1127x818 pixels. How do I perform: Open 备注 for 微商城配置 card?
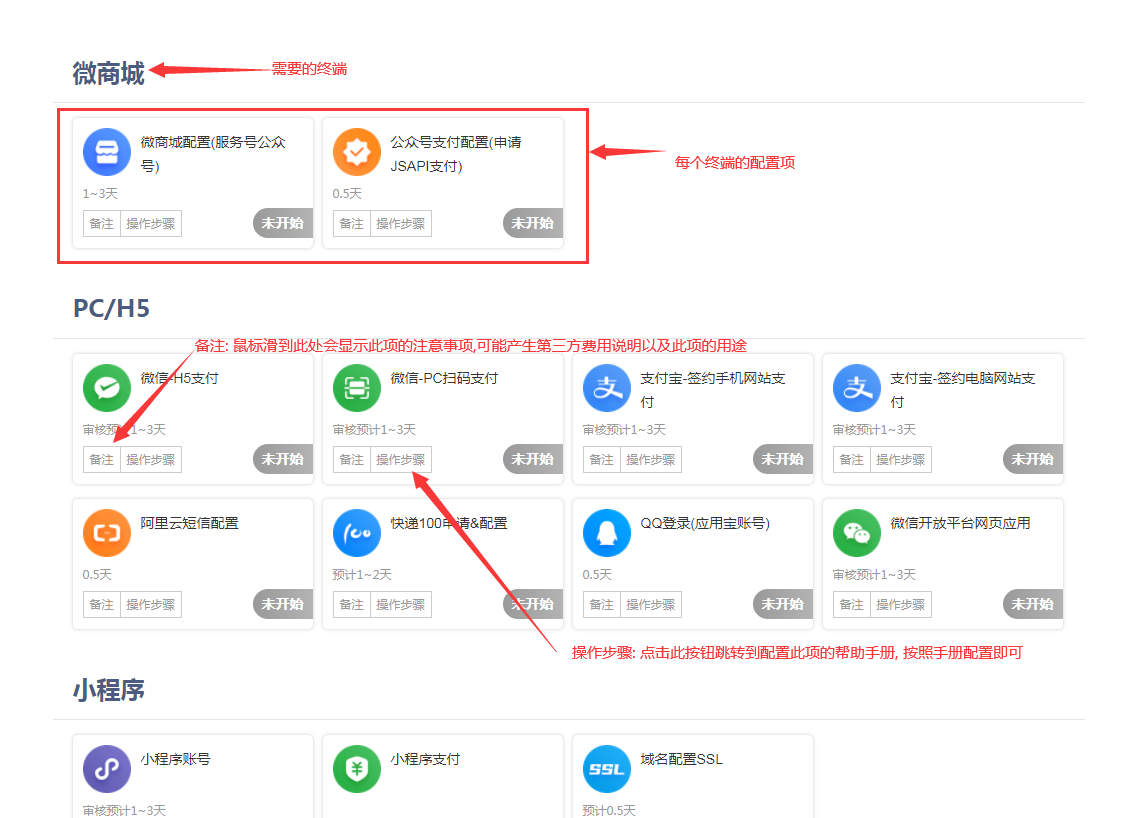tap(102, 224)
